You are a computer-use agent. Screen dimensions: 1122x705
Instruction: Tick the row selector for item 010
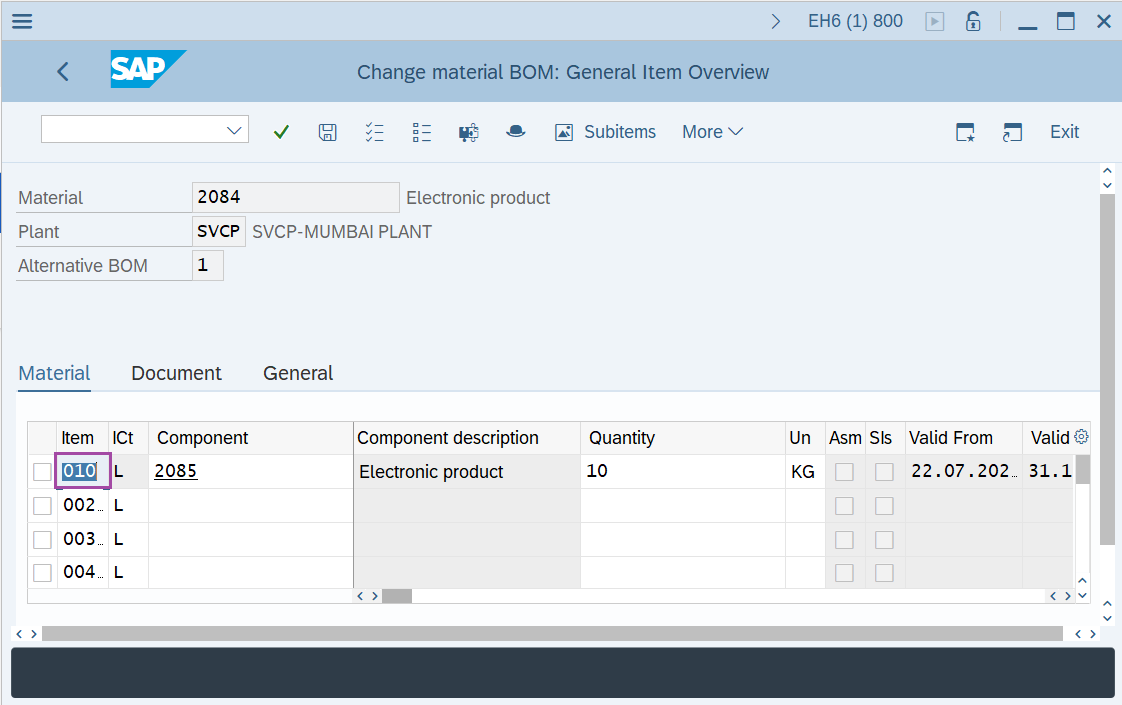pos(42,472)
